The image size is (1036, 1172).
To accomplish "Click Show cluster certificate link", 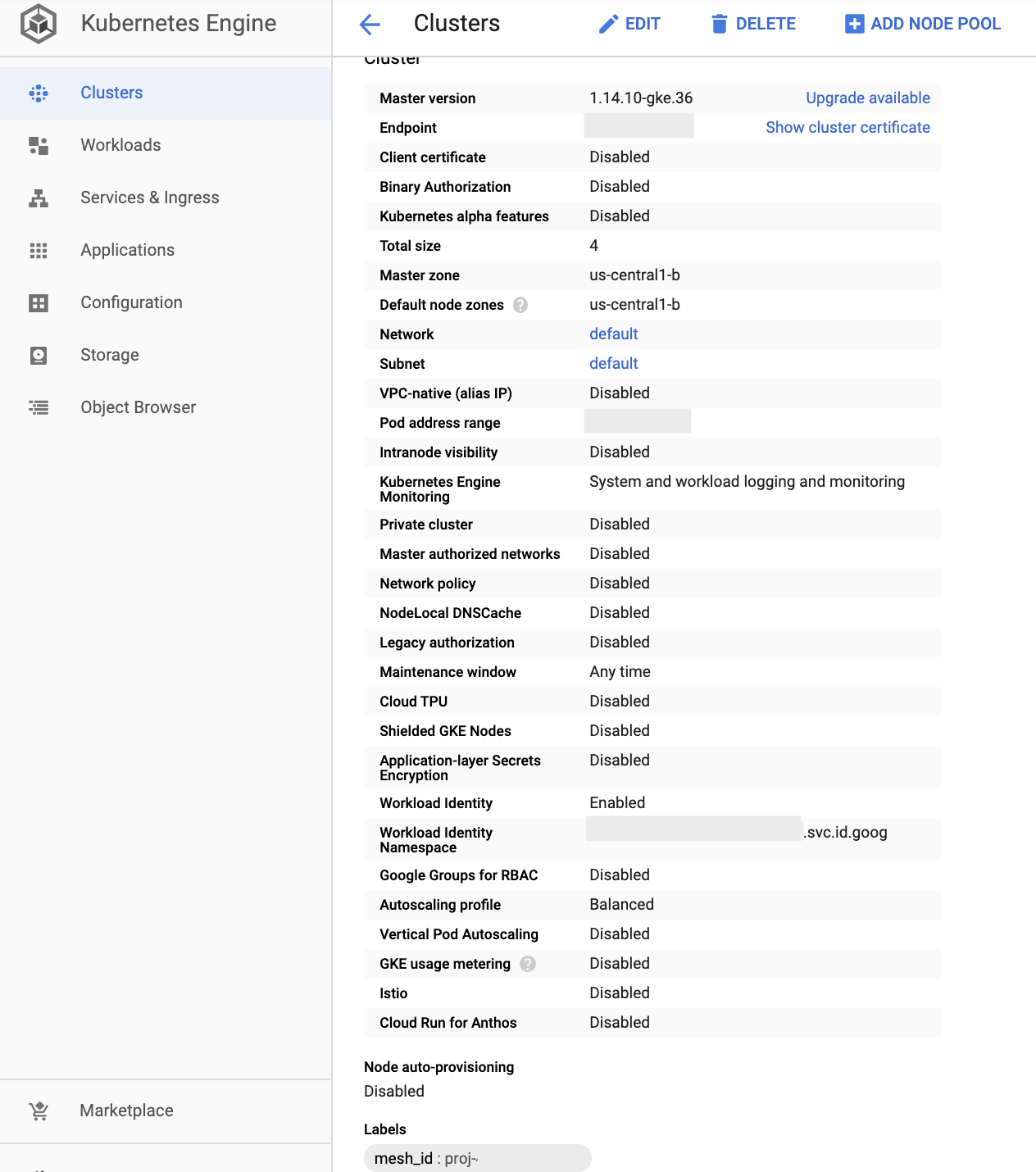I will [x=847, y=128].
